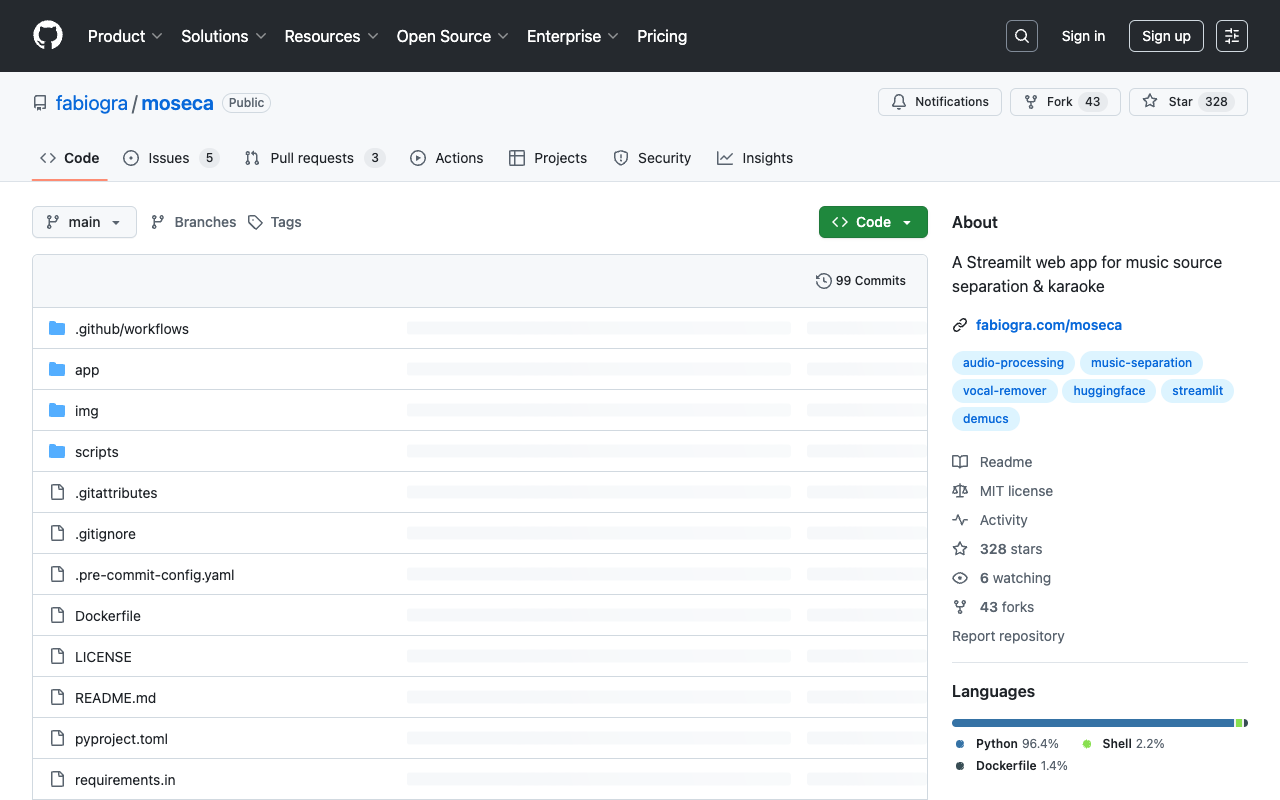Click the file icon for README.md
1280x800 pixels.
57,698
